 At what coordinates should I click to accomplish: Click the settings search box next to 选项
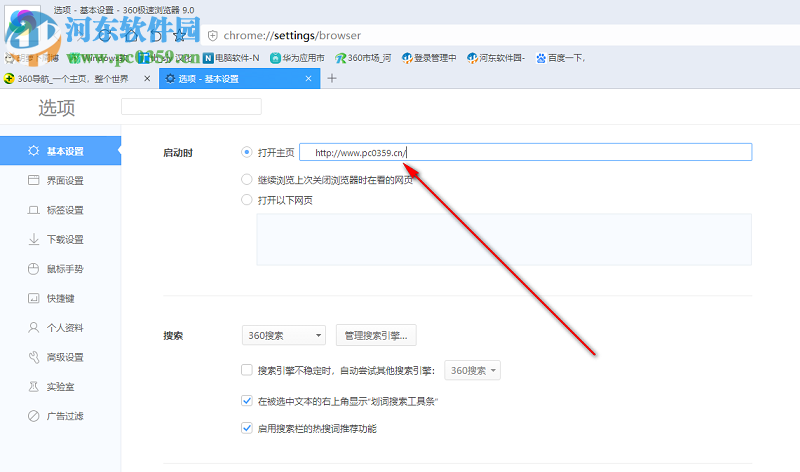click(191, 107)
